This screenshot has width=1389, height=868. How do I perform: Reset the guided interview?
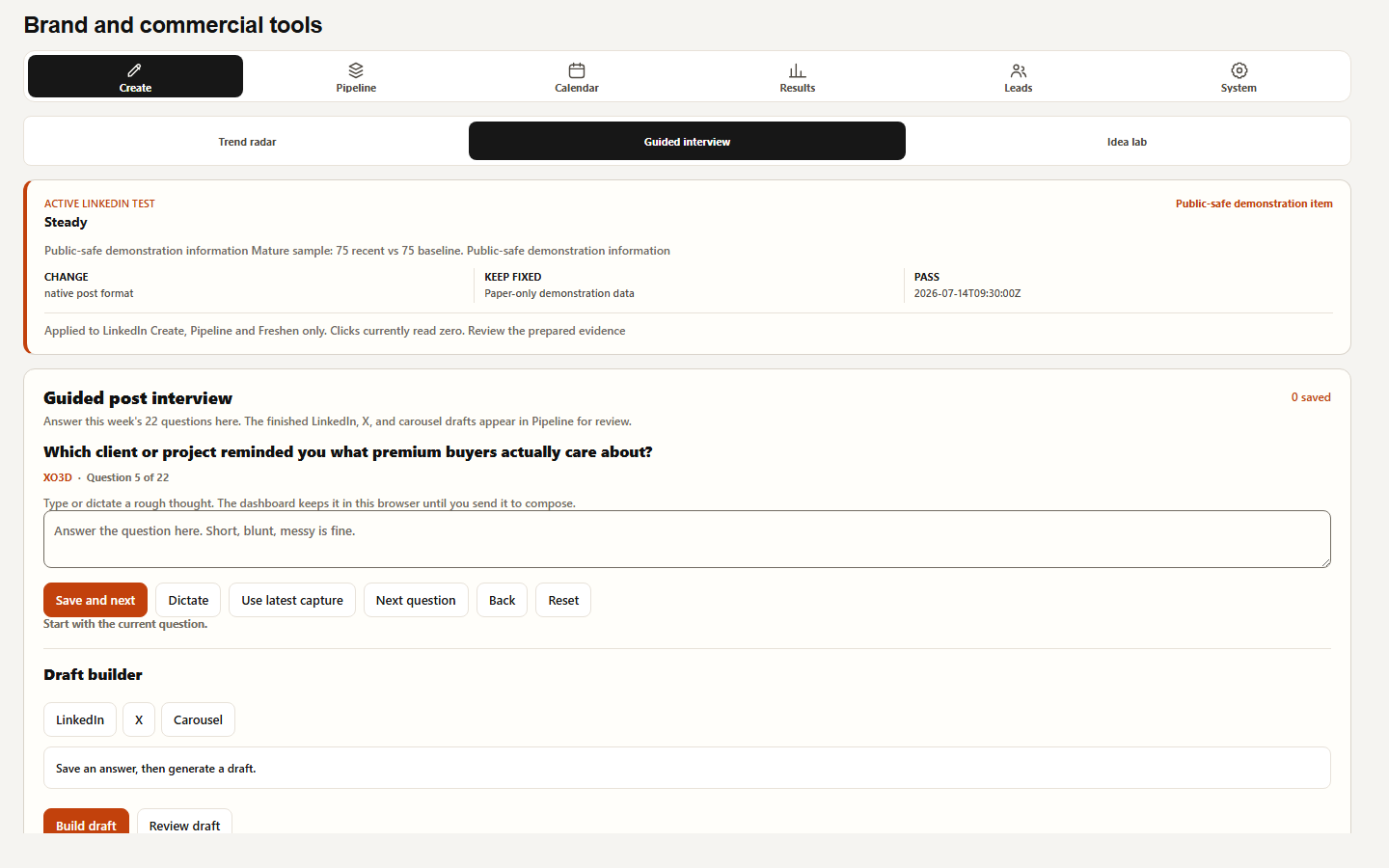click(x=563, y=600)
